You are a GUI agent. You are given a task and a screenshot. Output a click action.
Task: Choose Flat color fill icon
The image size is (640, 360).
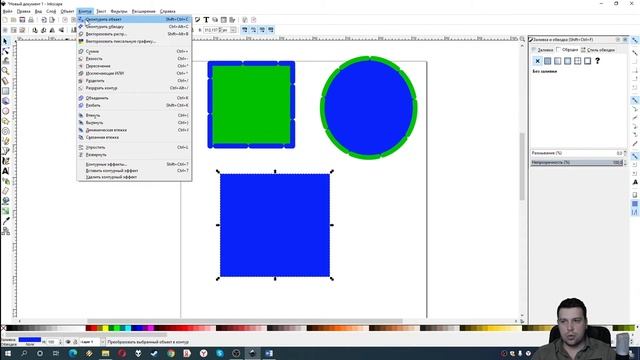(x=547, y=61)
